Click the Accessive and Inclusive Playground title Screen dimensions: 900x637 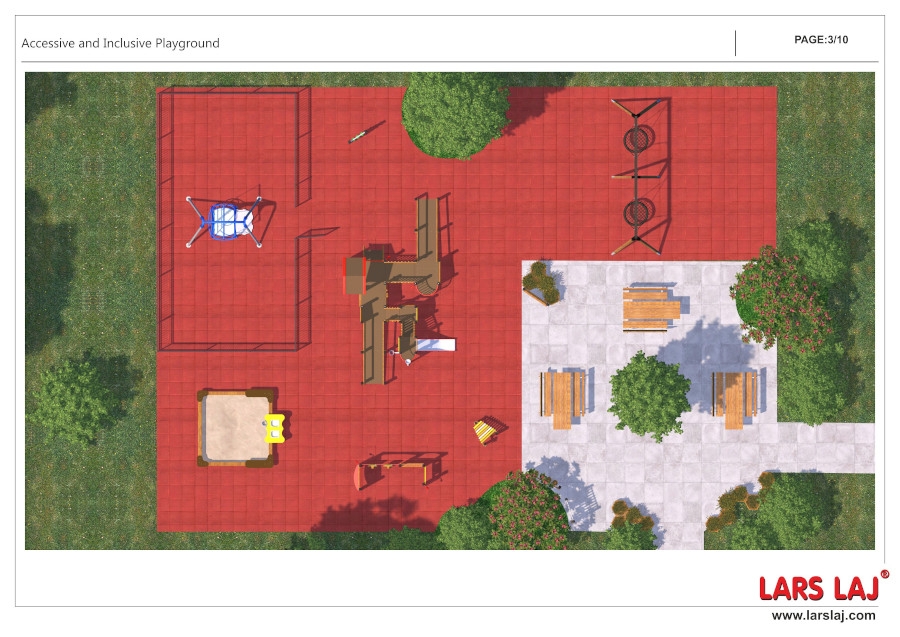click(121, 43)
